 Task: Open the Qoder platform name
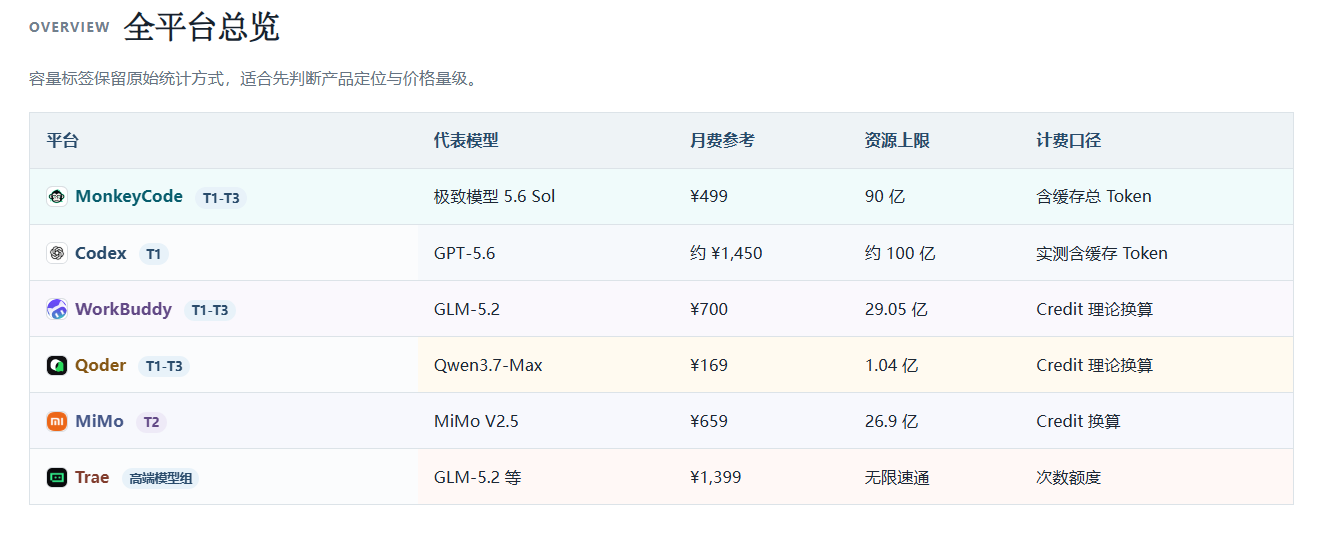101,365
